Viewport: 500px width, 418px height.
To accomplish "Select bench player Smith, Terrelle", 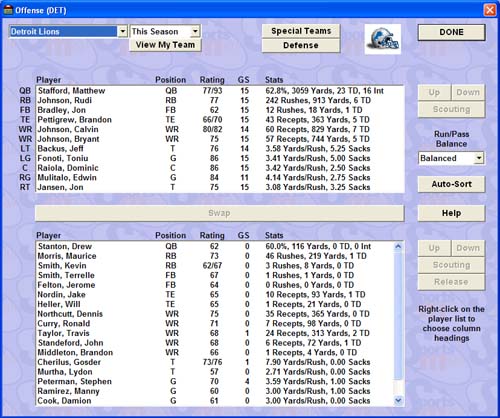I will (215, 275).
